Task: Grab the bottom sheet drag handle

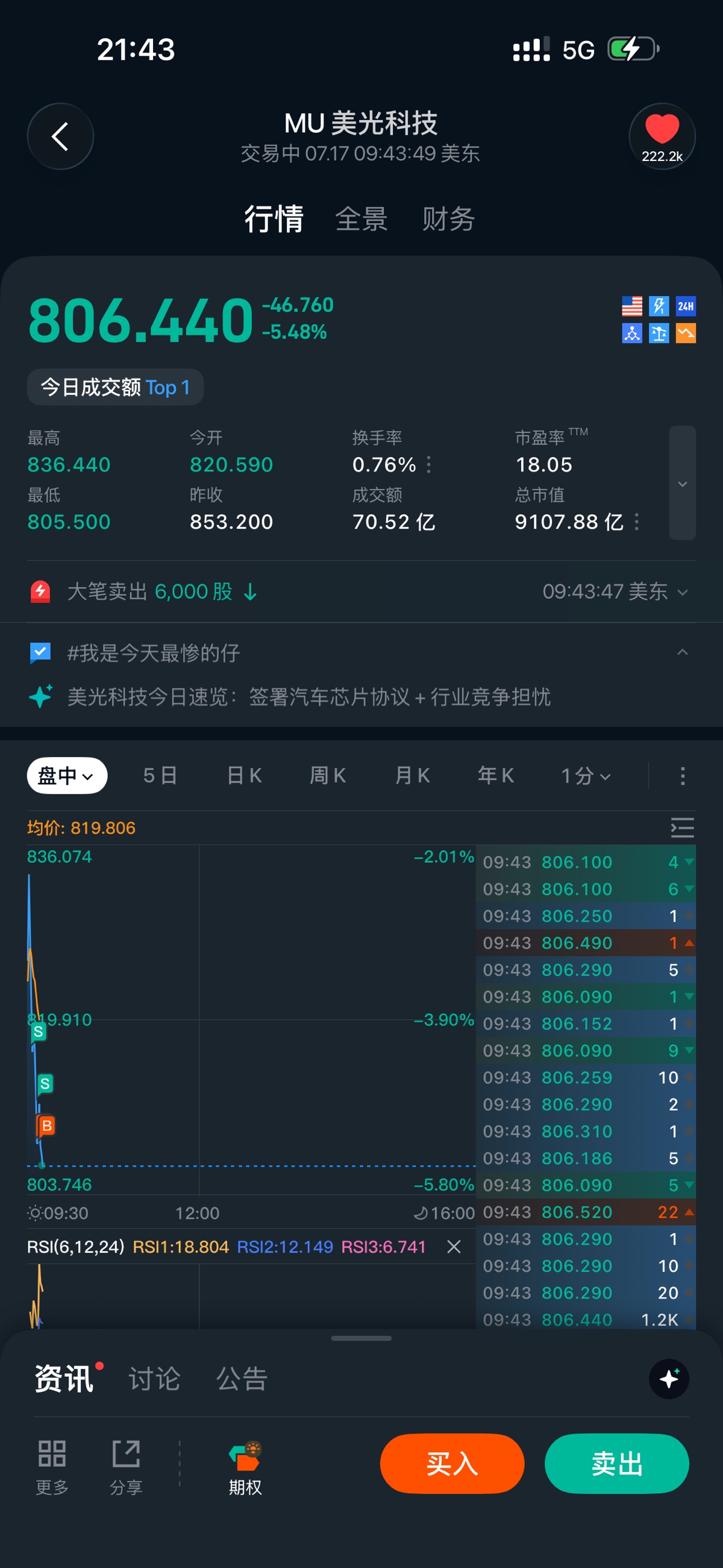Action: click(x=361, y=1338)
